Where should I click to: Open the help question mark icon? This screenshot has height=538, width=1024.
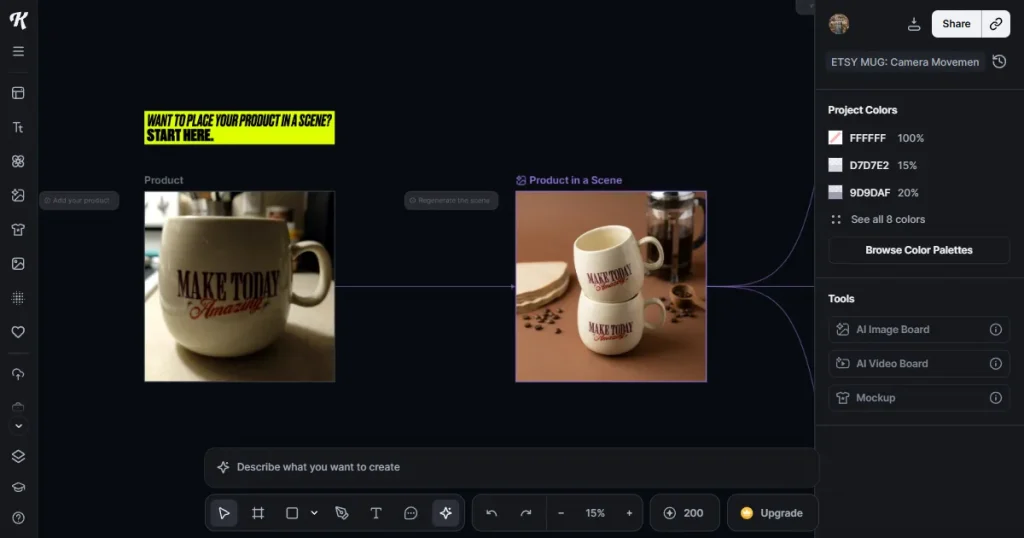point(18,518)
